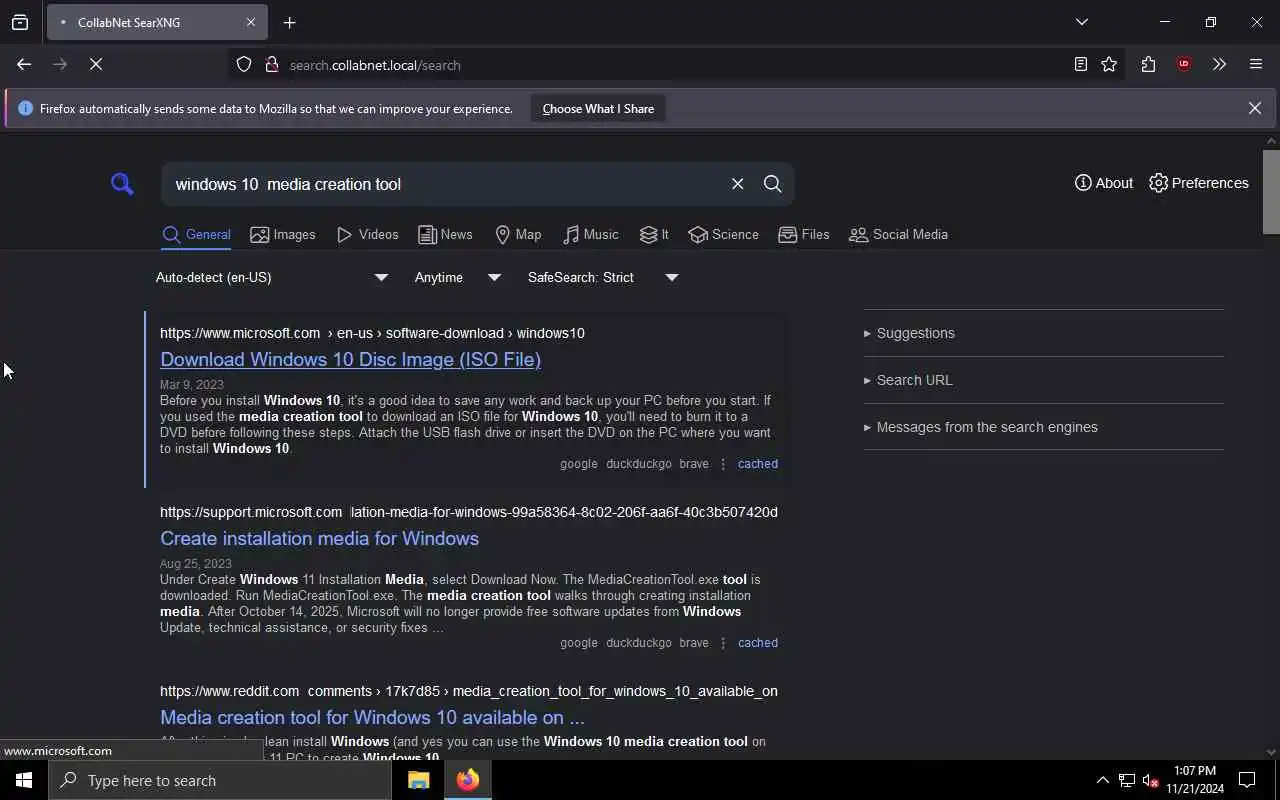Viewport: 1280px width, 800px height.
Task: Click the search query input field
Action: click(x=445, y=184)
